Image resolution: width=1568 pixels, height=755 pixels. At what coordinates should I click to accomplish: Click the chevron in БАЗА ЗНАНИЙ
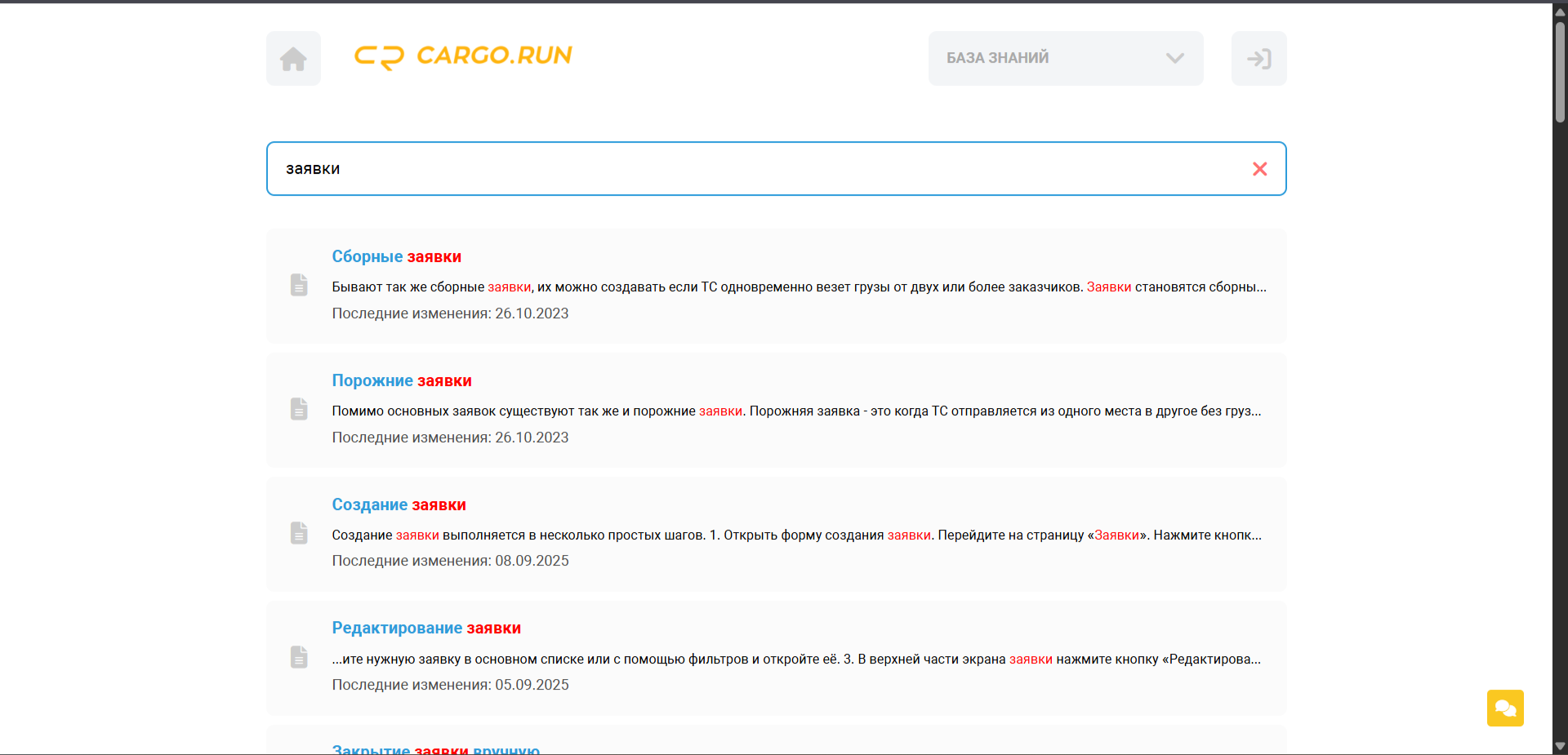[1174, 58]
